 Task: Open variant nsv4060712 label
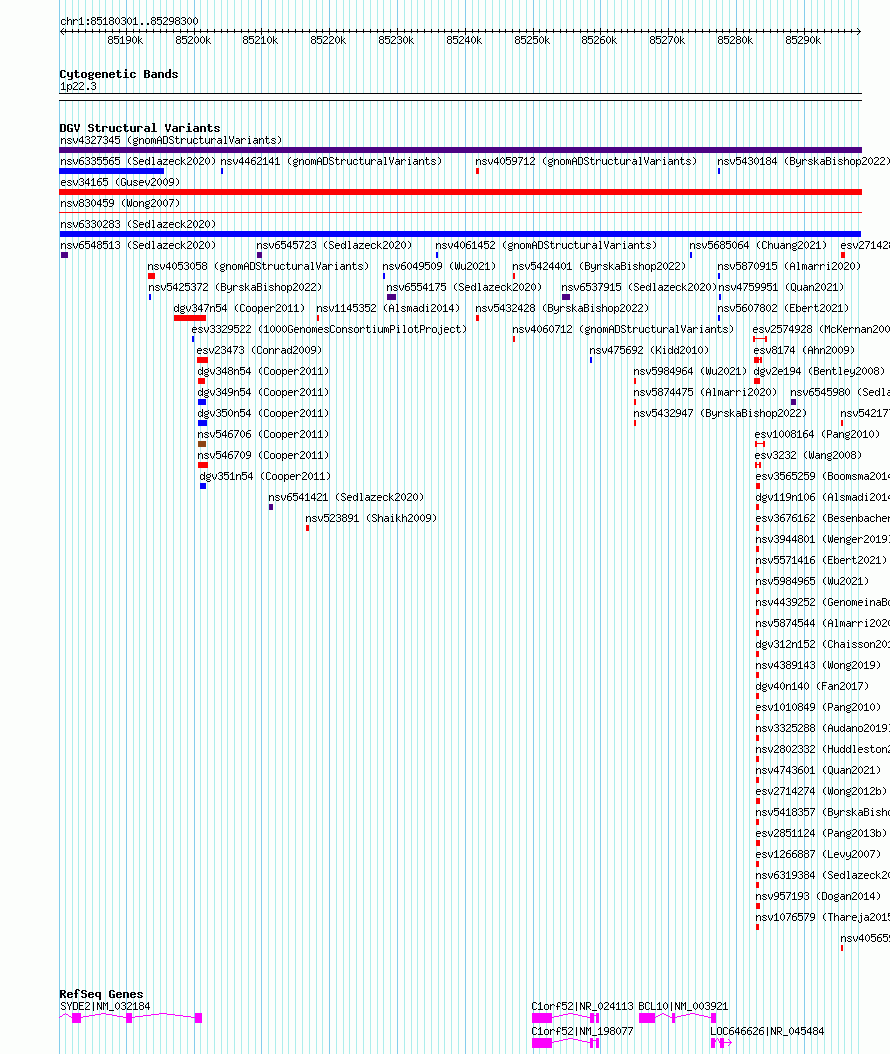[623, 329]
